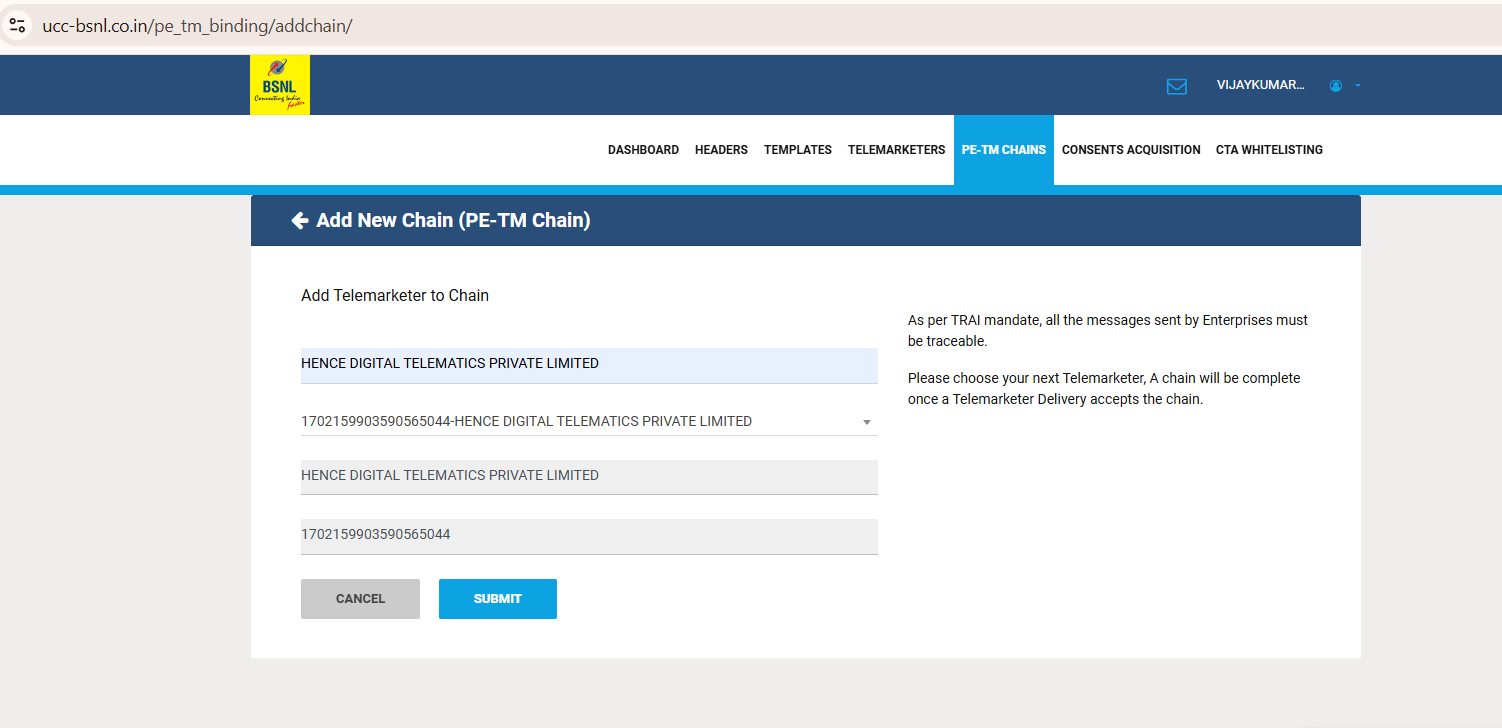Click the VIJAYKUMAR username

pos(1260,85)
